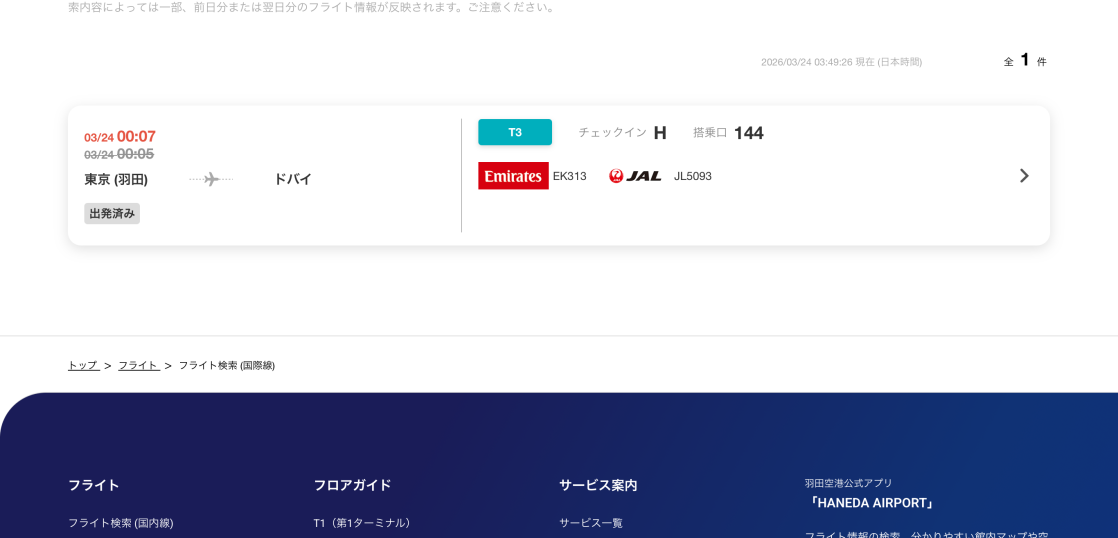The image size is (1118, 538).
Task: Click the ドバイ destination name
Action: pyautogui.click(x=293, y=179)
